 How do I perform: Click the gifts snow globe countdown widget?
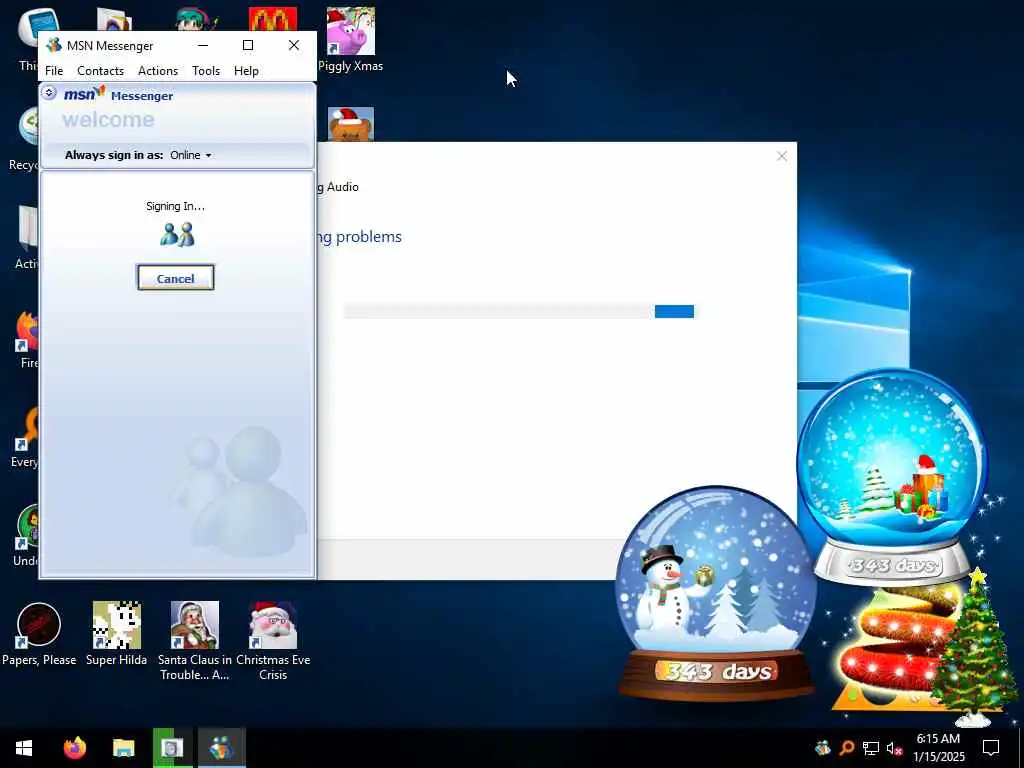893,477
